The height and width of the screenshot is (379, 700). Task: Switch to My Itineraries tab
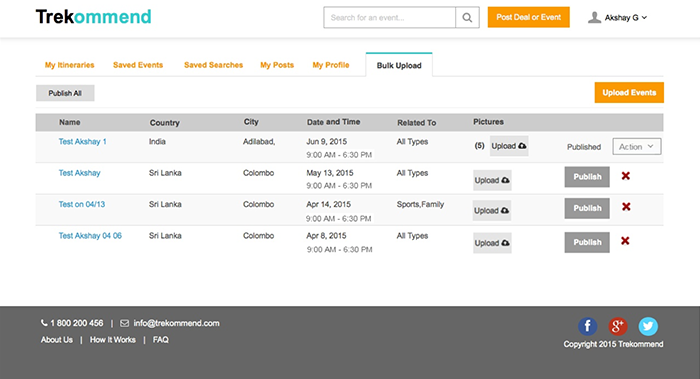click(x=70, y=65)
